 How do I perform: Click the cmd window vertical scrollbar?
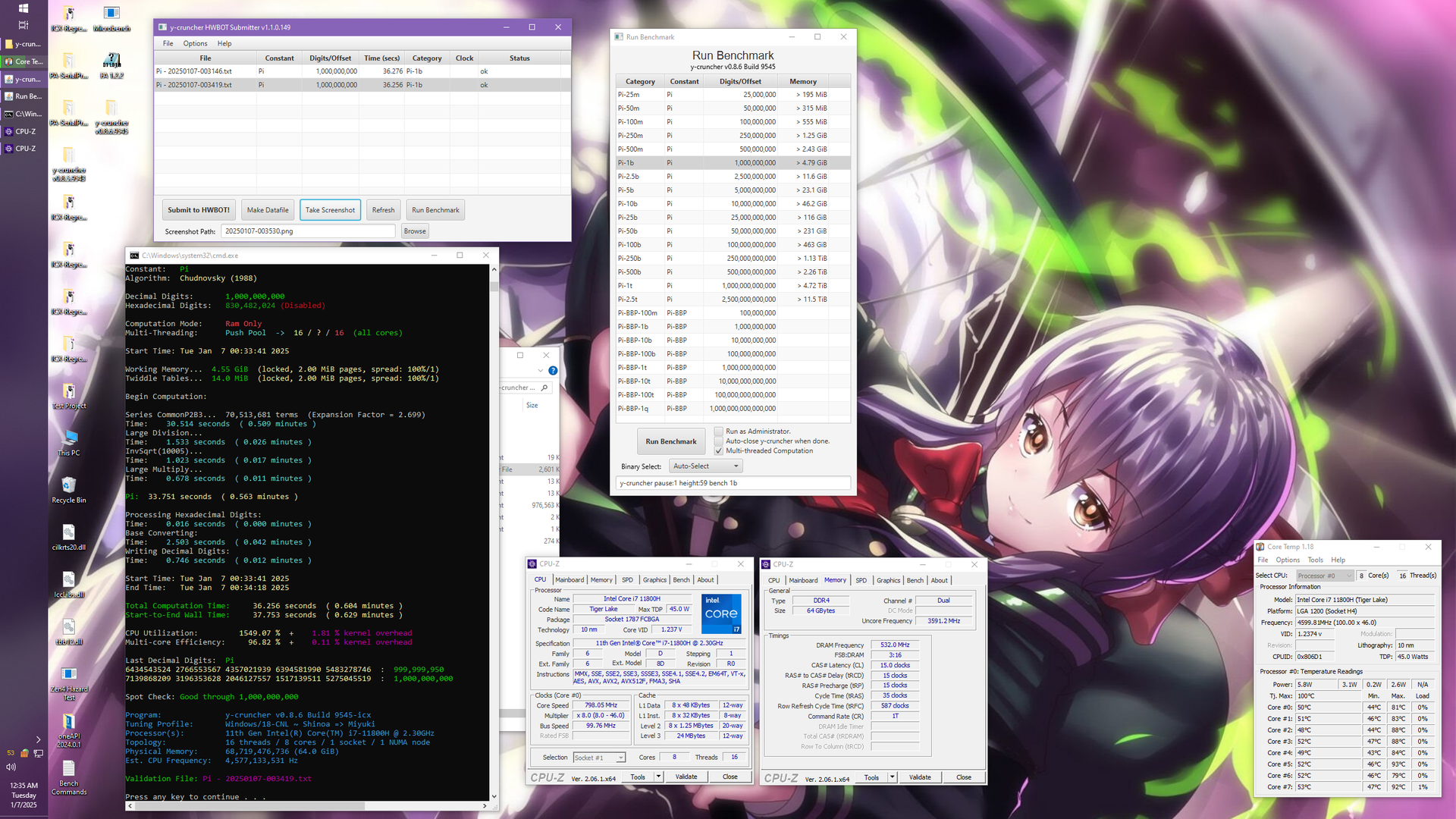pos(494,531)
